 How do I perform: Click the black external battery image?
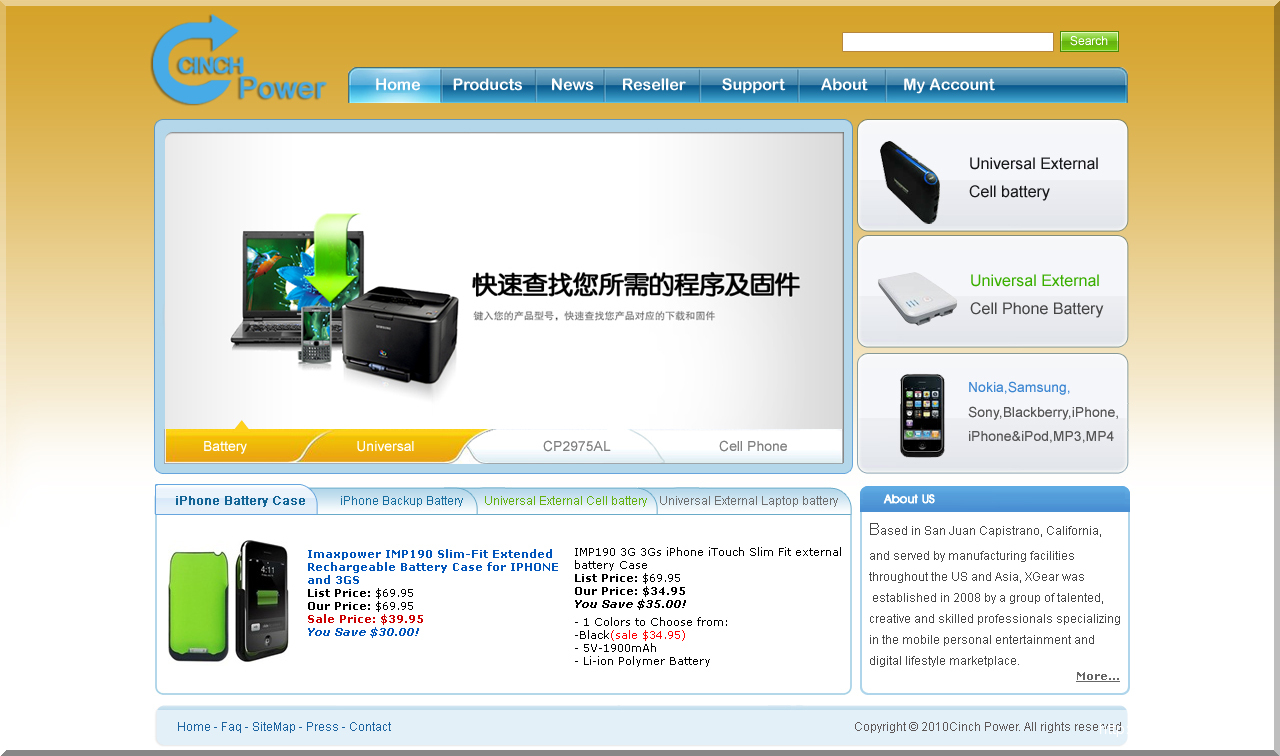[909, 180]
